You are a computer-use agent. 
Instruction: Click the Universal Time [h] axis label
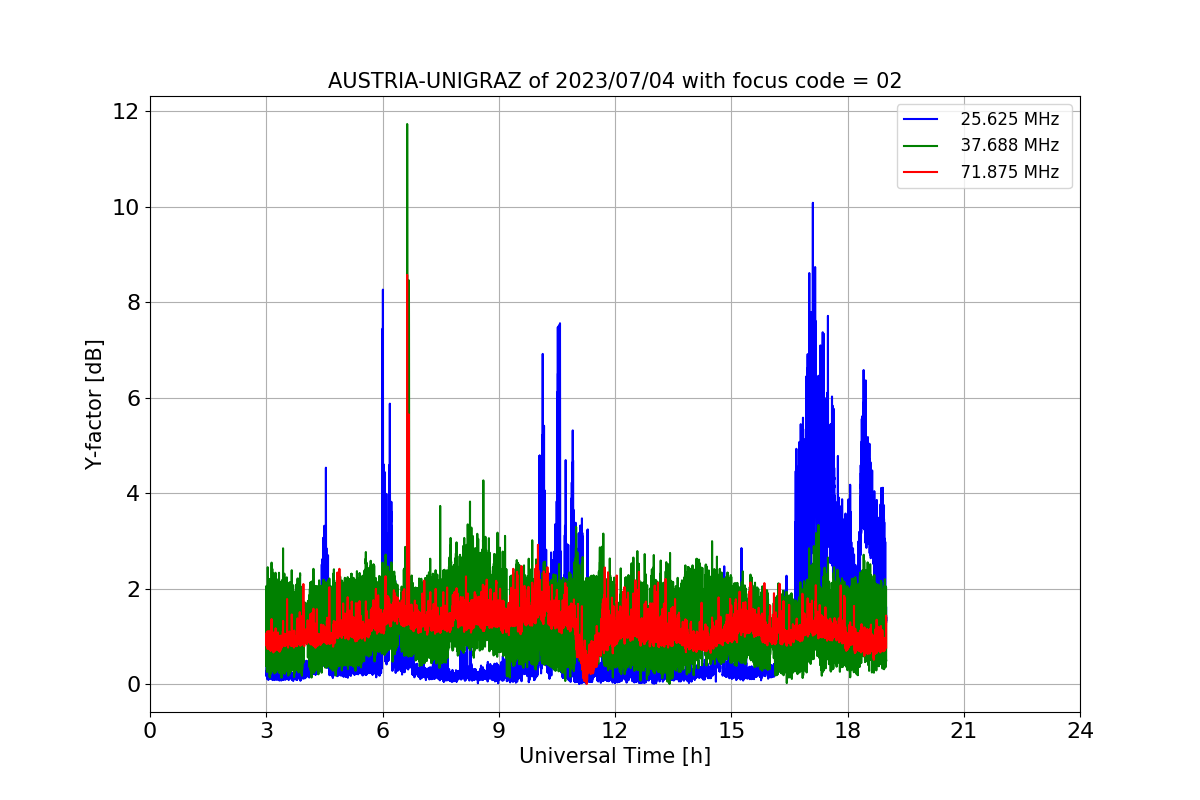click(x=615, y=756)
